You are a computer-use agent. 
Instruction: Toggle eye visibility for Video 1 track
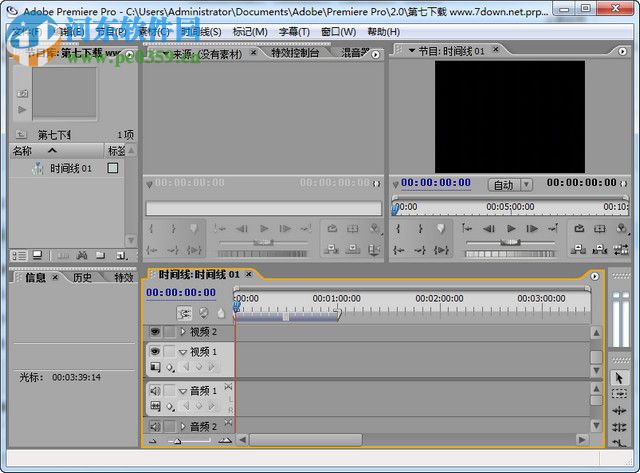click(155, 351)
